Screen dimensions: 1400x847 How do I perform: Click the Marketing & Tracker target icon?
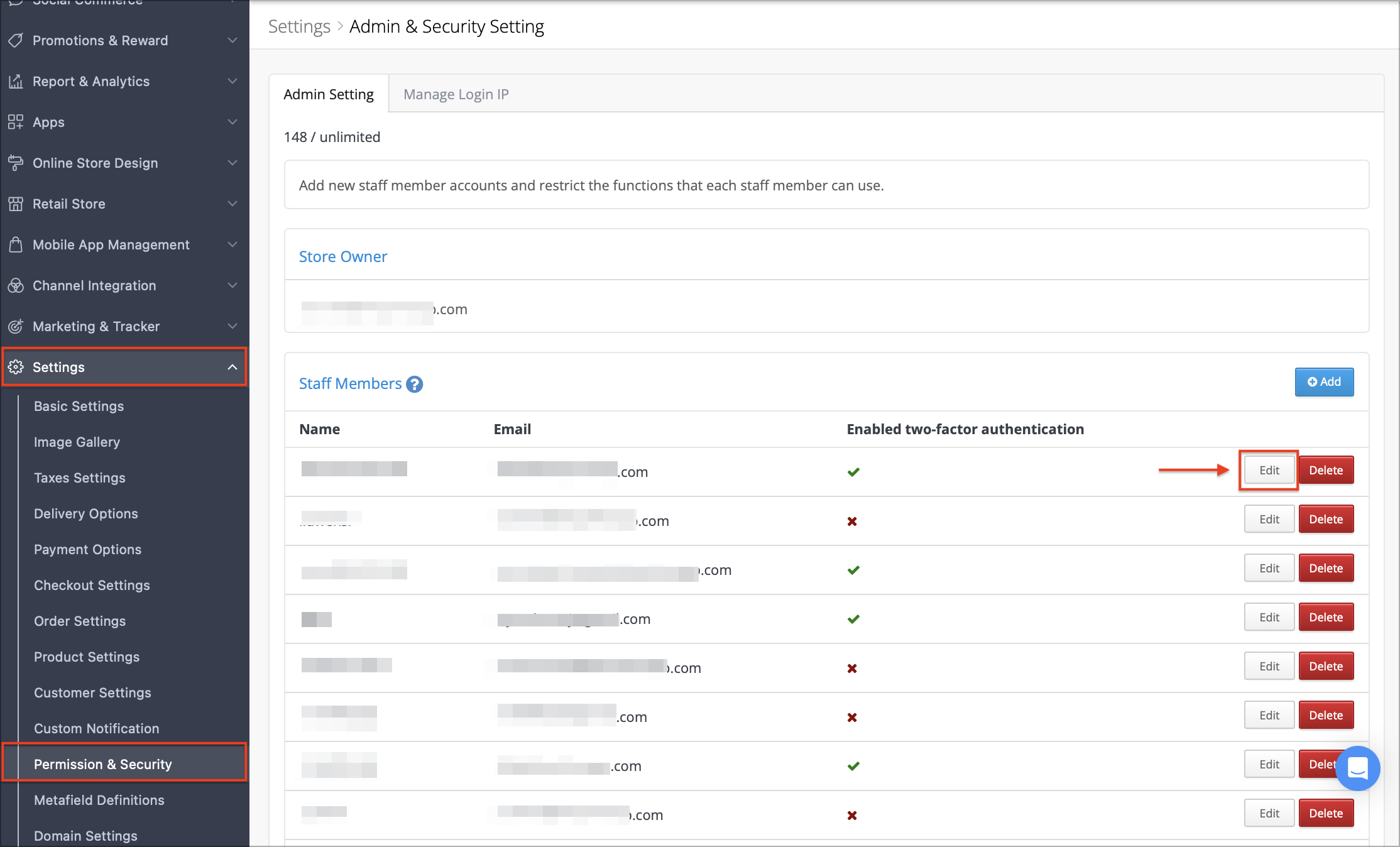(16, 326)
